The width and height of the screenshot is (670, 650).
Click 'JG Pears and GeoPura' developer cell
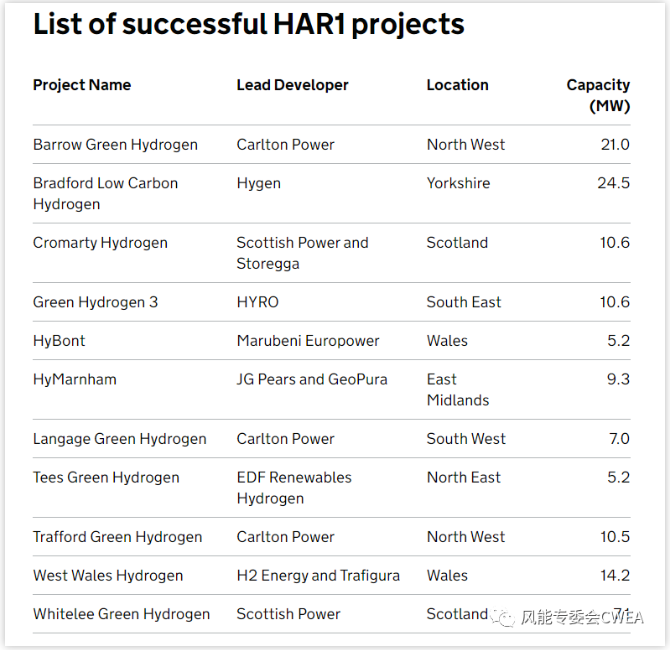(x=312, y=379)
